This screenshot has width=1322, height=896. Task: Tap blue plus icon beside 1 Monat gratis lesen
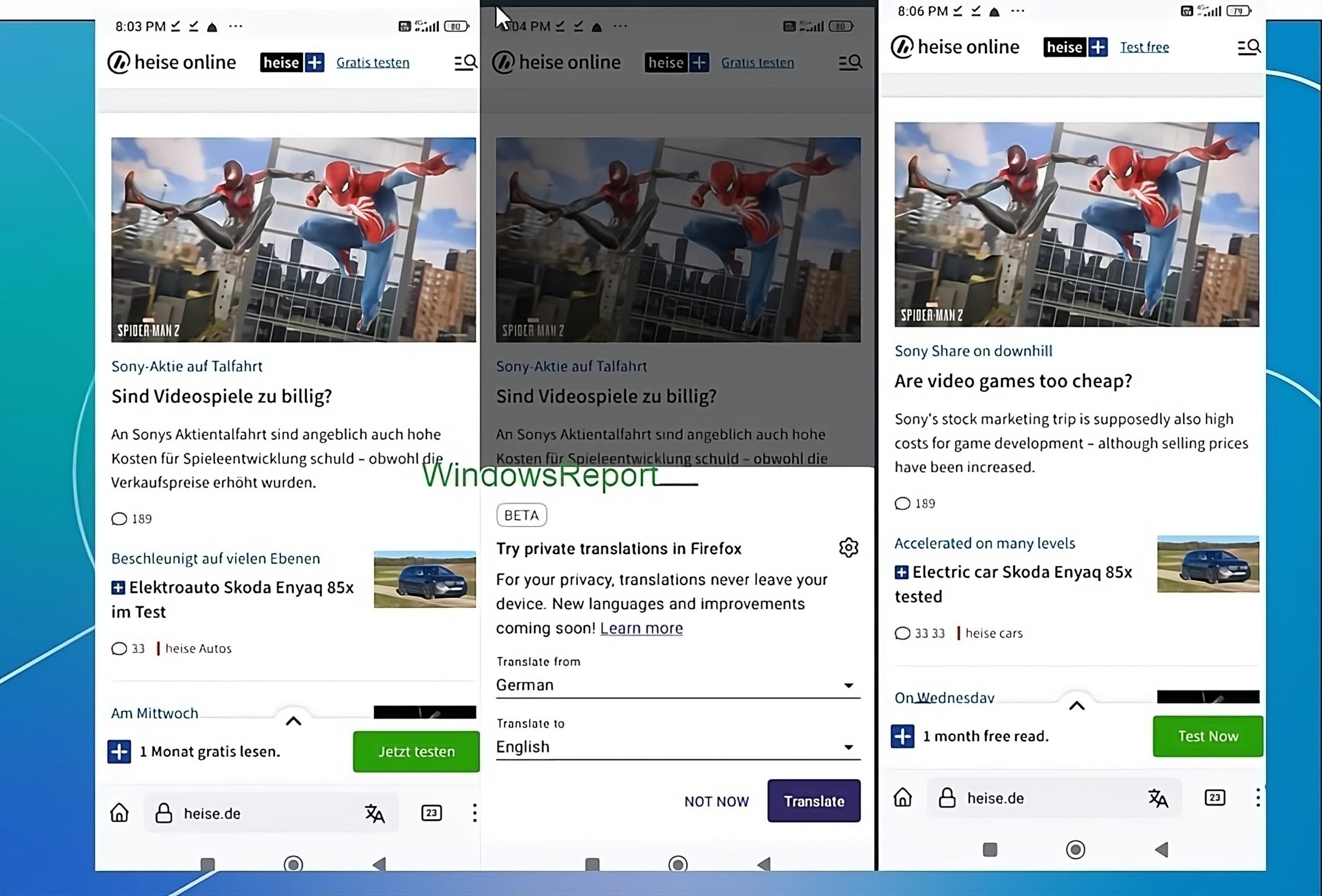pyautogui.click(x=119, y=751)
